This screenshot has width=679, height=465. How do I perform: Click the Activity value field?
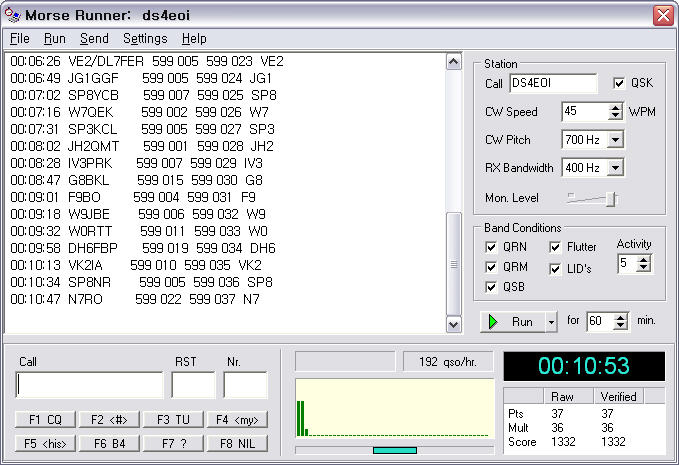tap(627, 263)
